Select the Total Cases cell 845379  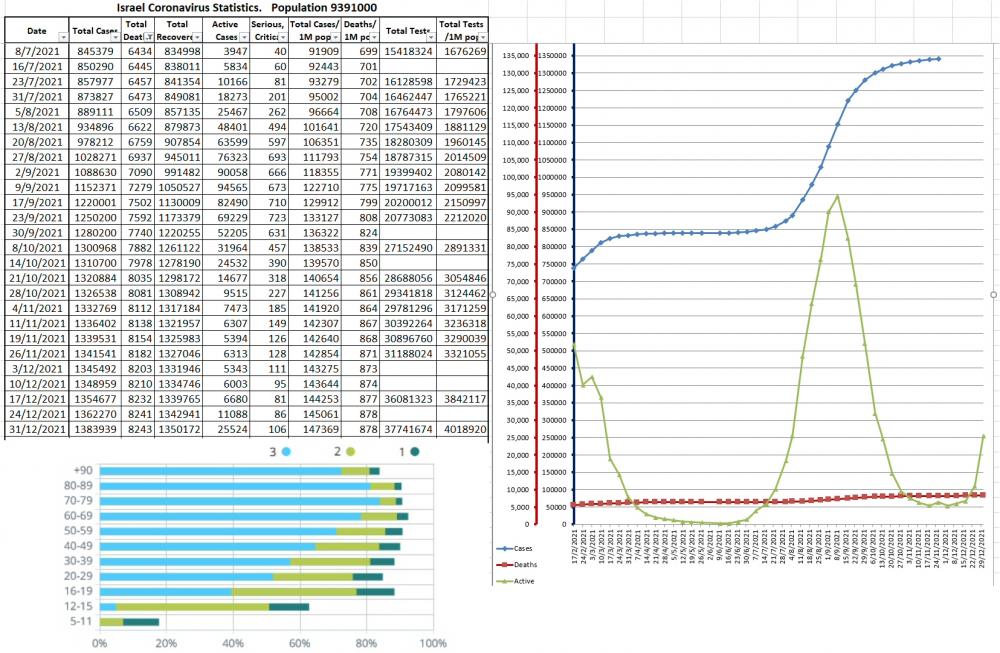click(94, 52)
